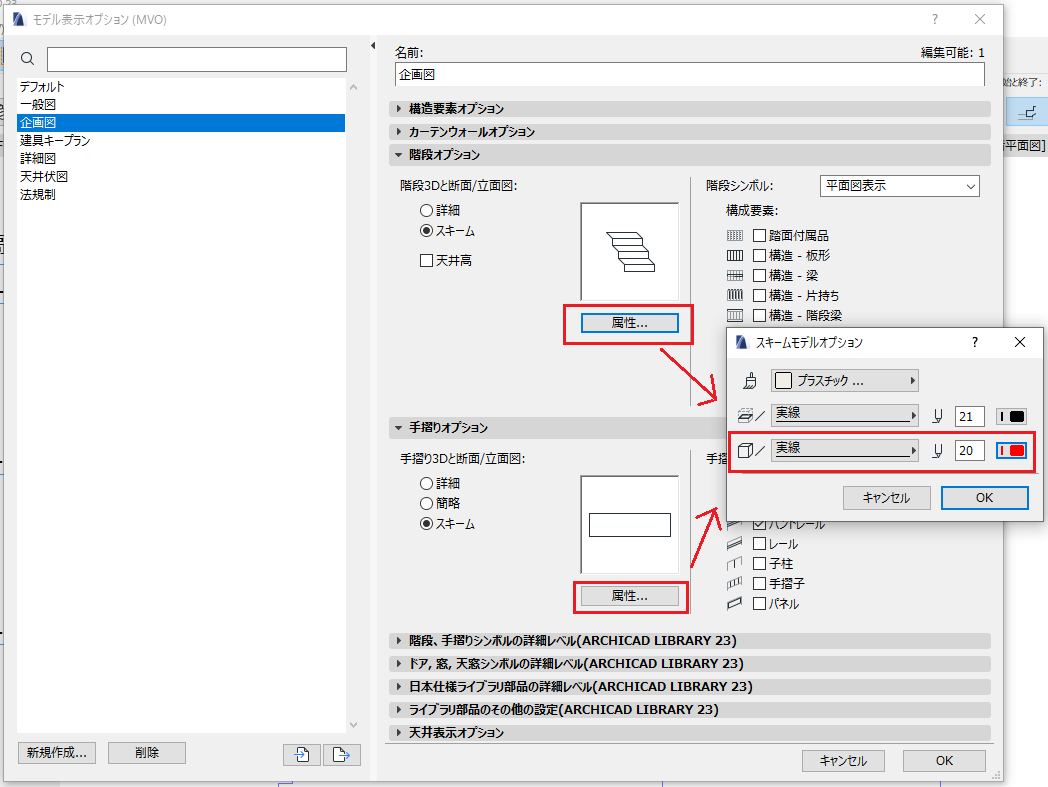This screenshot has width=1048, height=787.
Task: Select 法規制 in the options list
Action: 180,195
